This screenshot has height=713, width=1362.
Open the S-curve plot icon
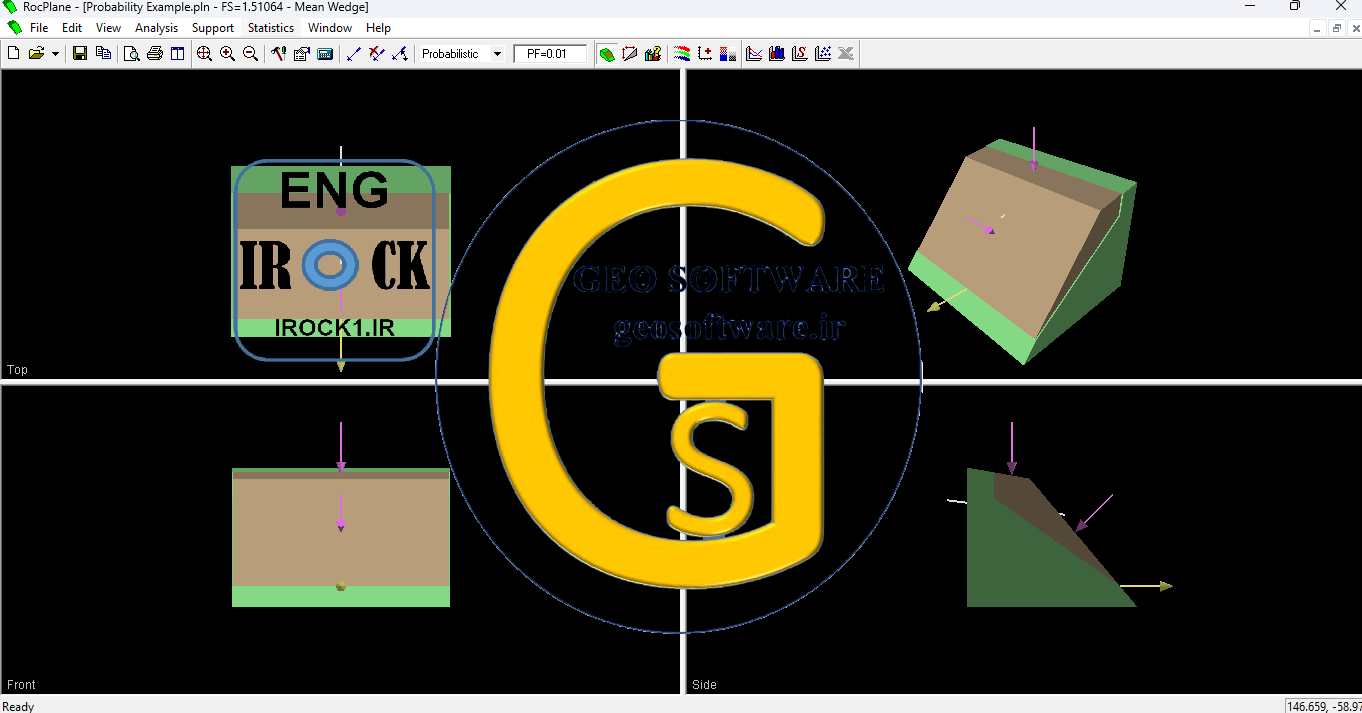(800, 53)
